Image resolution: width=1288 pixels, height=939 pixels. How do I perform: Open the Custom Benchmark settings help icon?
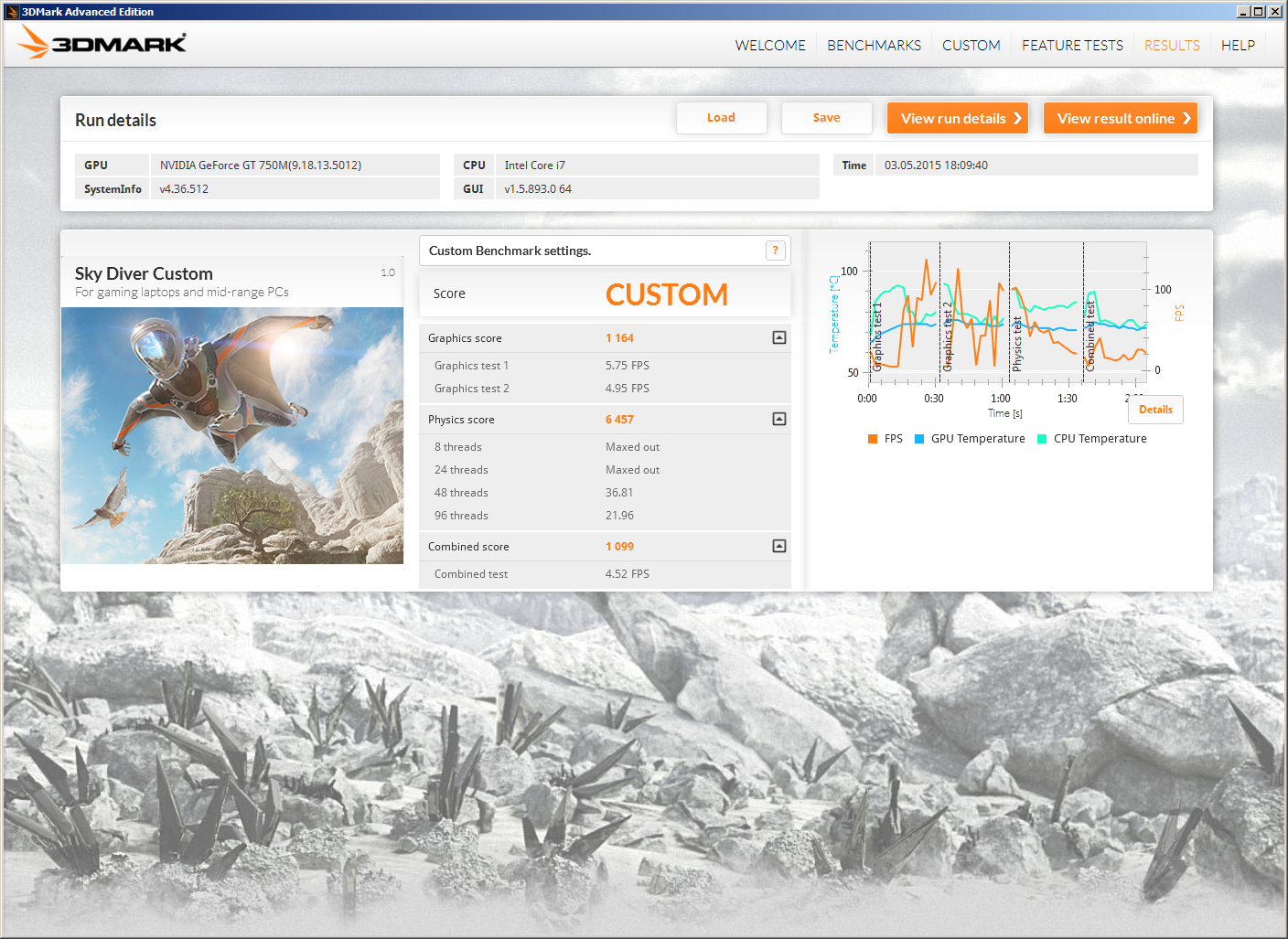[775, 251]
